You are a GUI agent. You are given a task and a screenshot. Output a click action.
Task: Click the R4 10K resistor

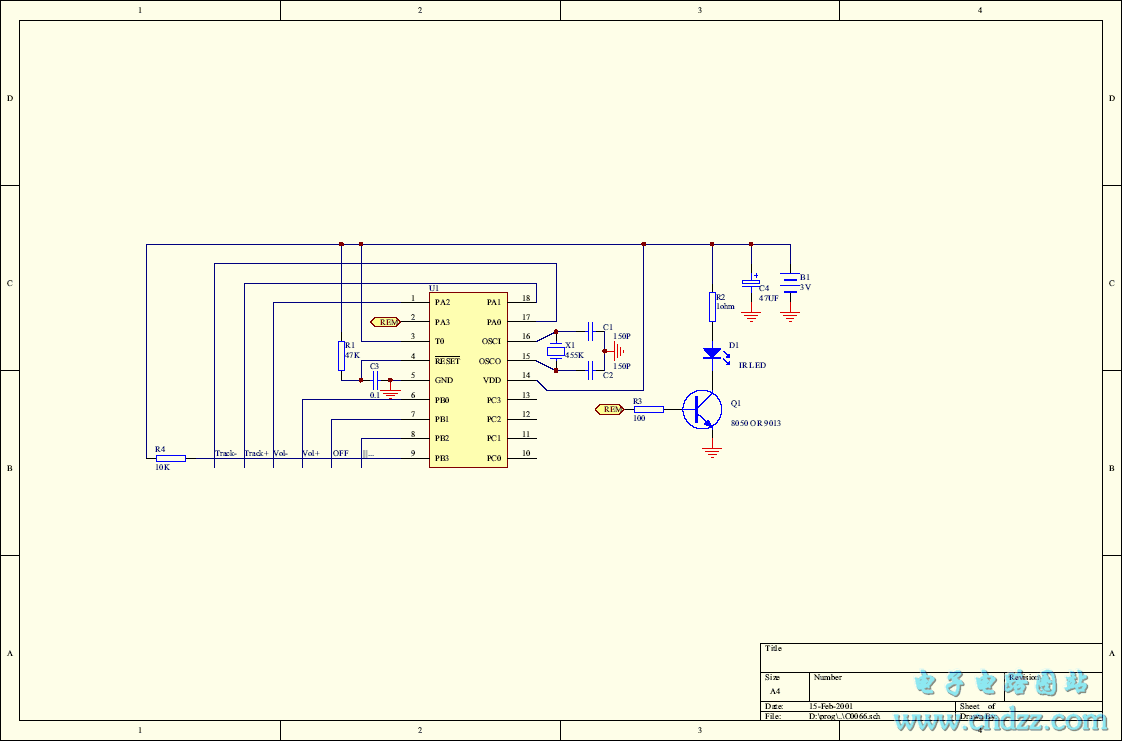(x=170, y=458)
